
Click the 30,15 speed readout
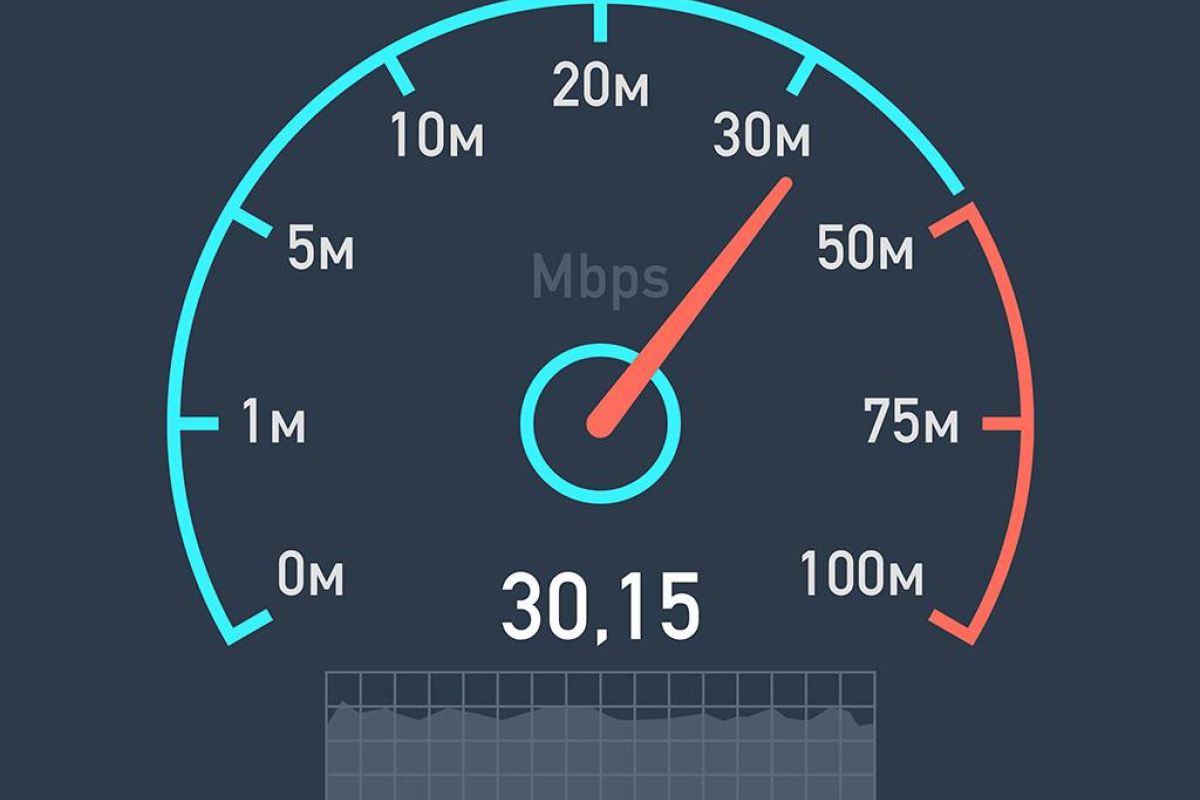click(600, 609)
